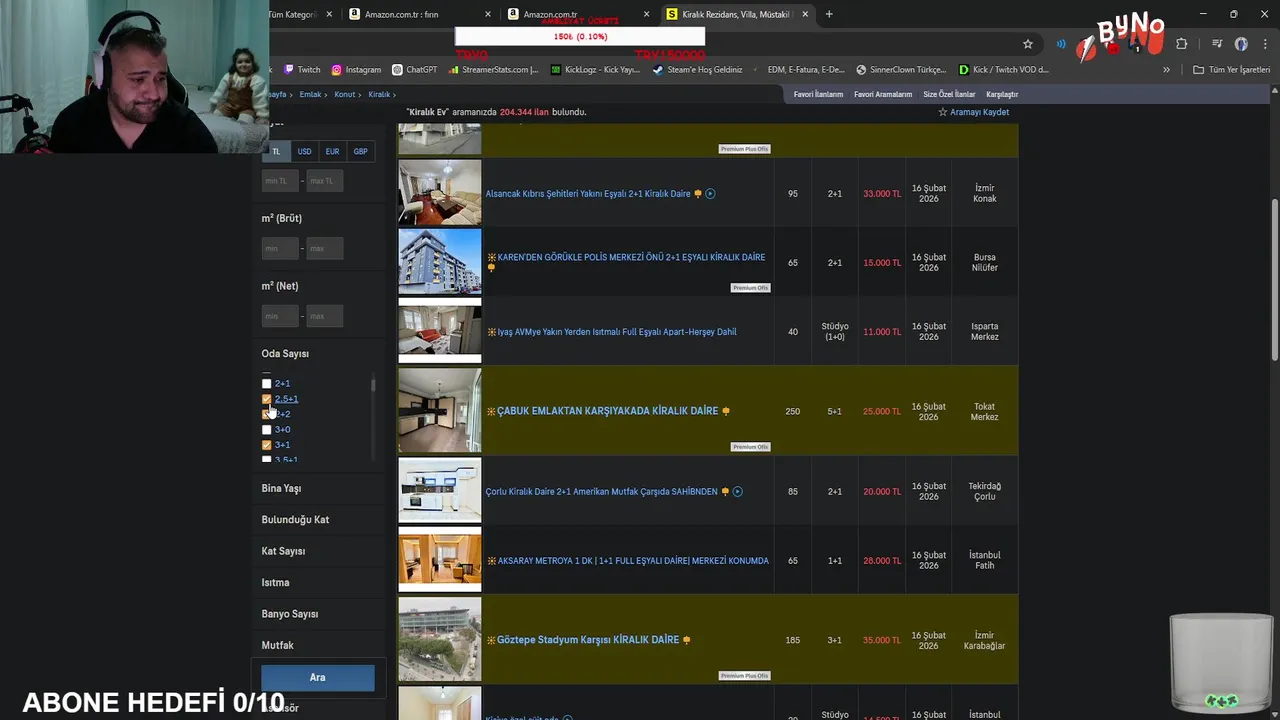Screen dimensions: 1280x720
Task: Open Size Özel İlanlar menu
Action: click(949, 95)
